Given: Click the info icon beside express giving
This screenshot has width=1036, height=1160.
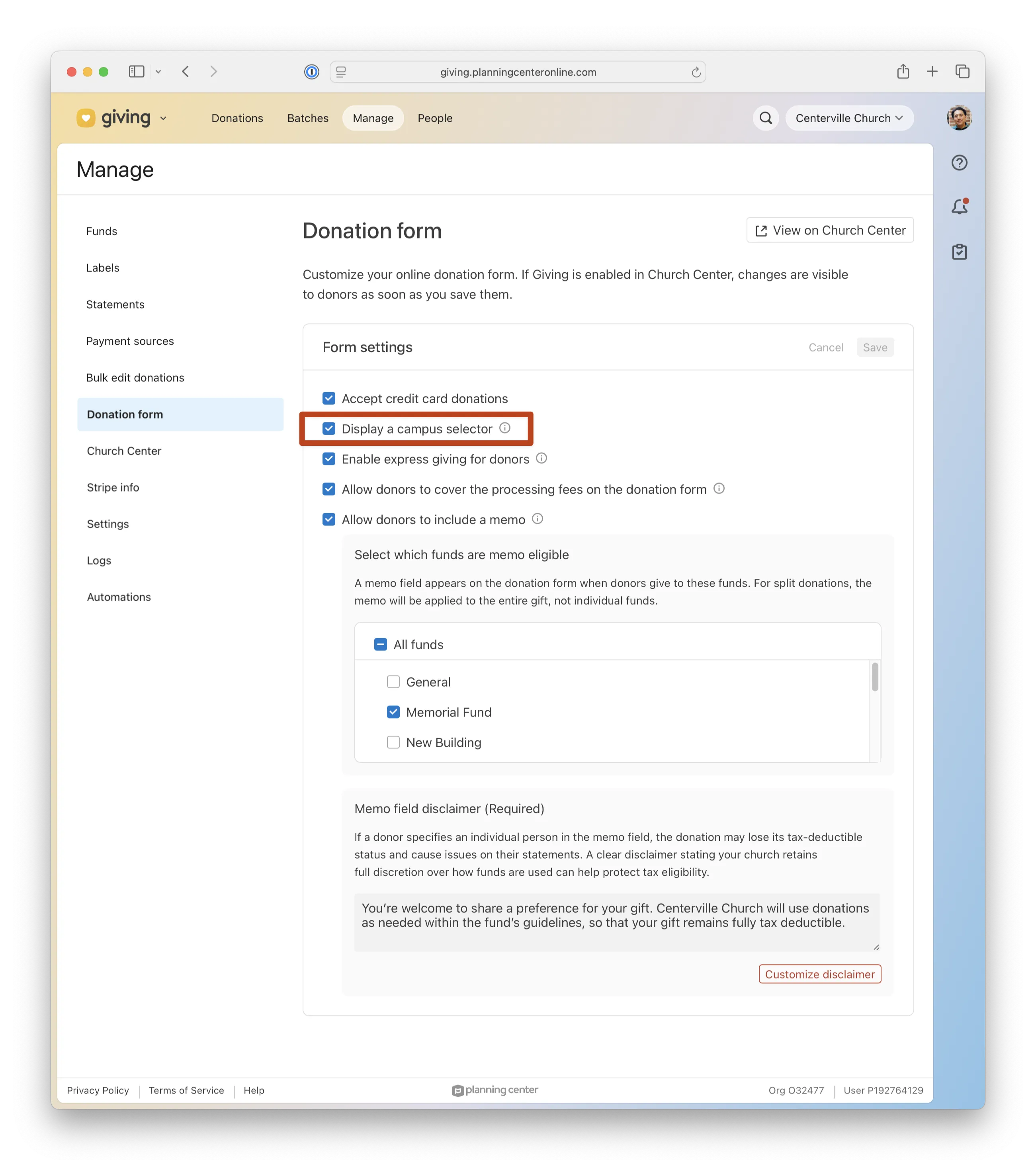Looking at the screenshot, I should click(x=541, y=458).
